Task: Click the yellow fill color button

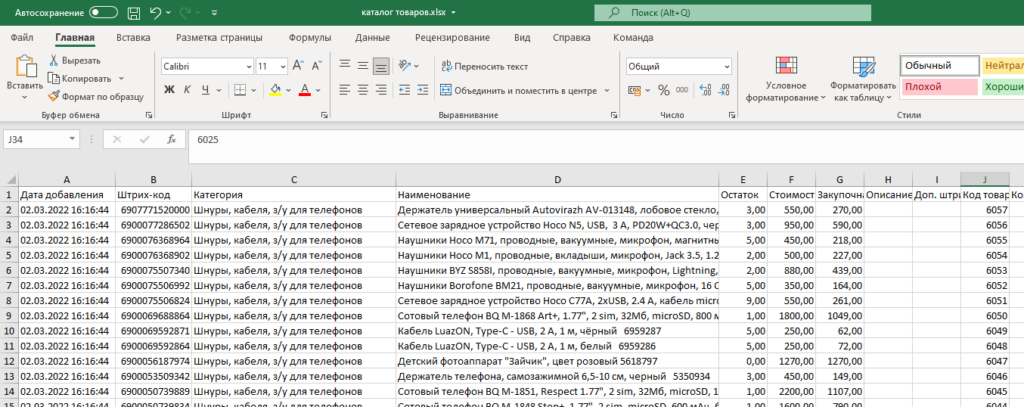Action: pos(274,90)
